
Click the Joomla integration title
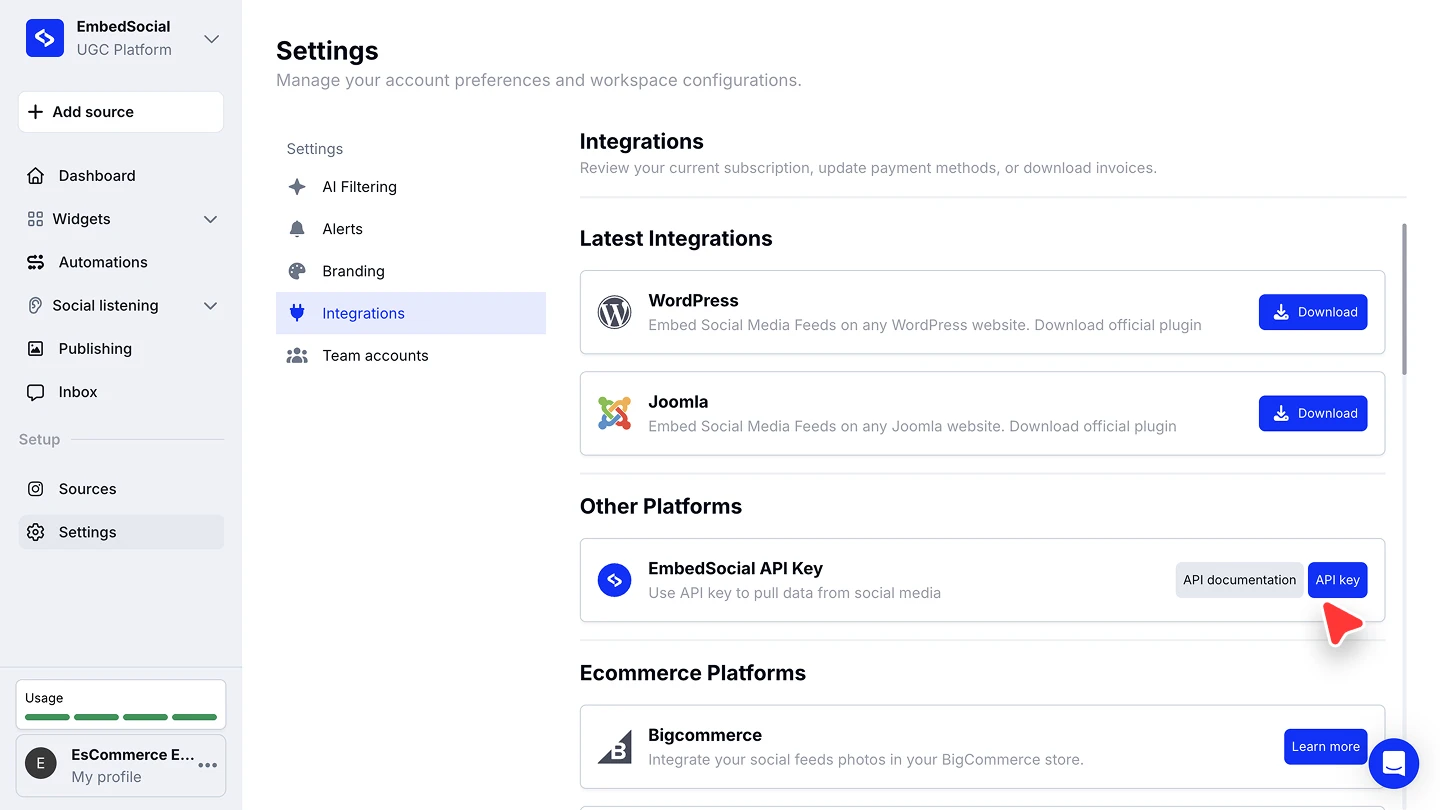pos(678,401)
